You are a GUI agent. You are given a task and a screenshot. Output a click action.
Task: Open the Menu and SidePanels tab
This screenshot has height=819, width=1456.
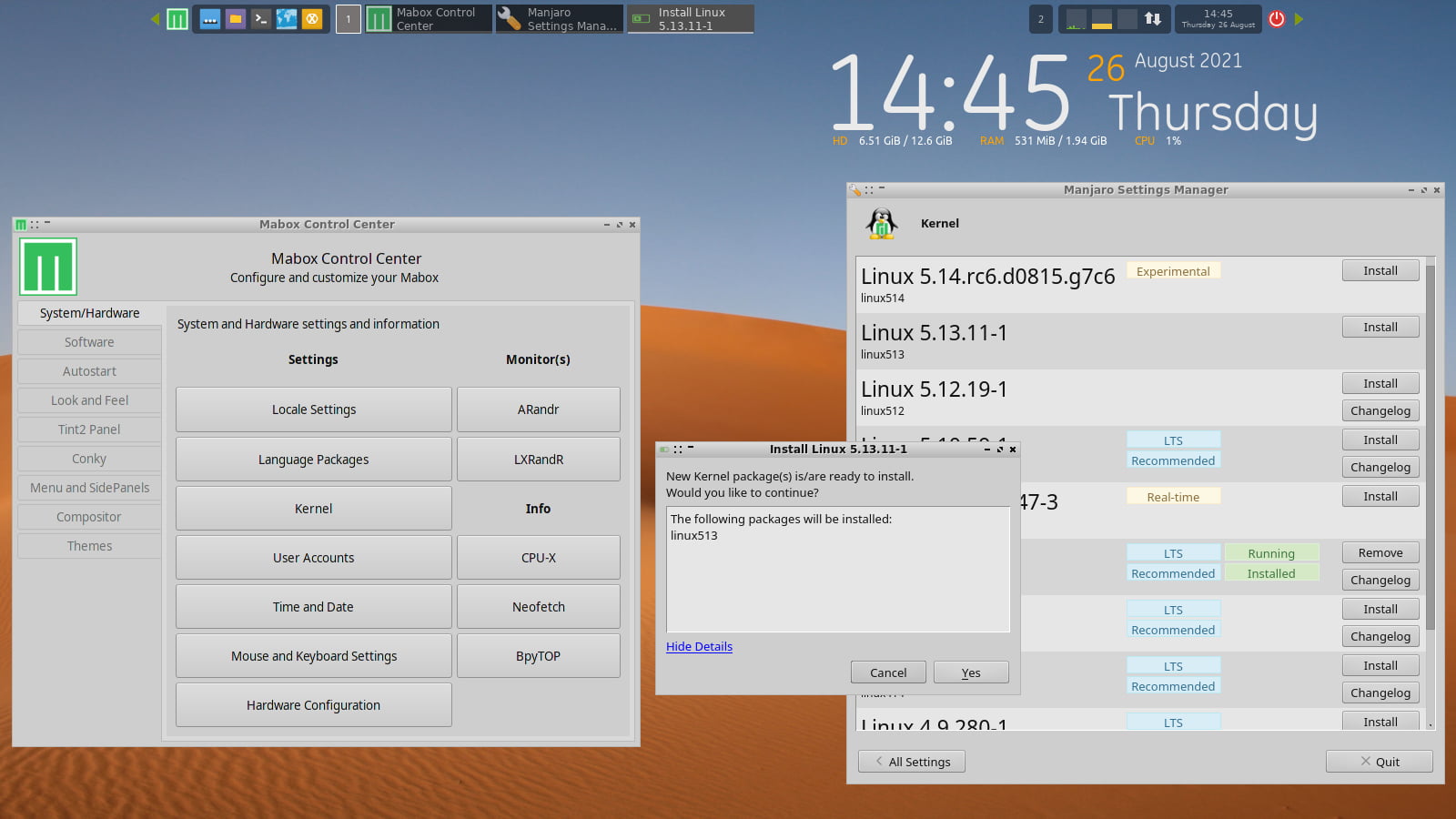[x=89, y=488]
